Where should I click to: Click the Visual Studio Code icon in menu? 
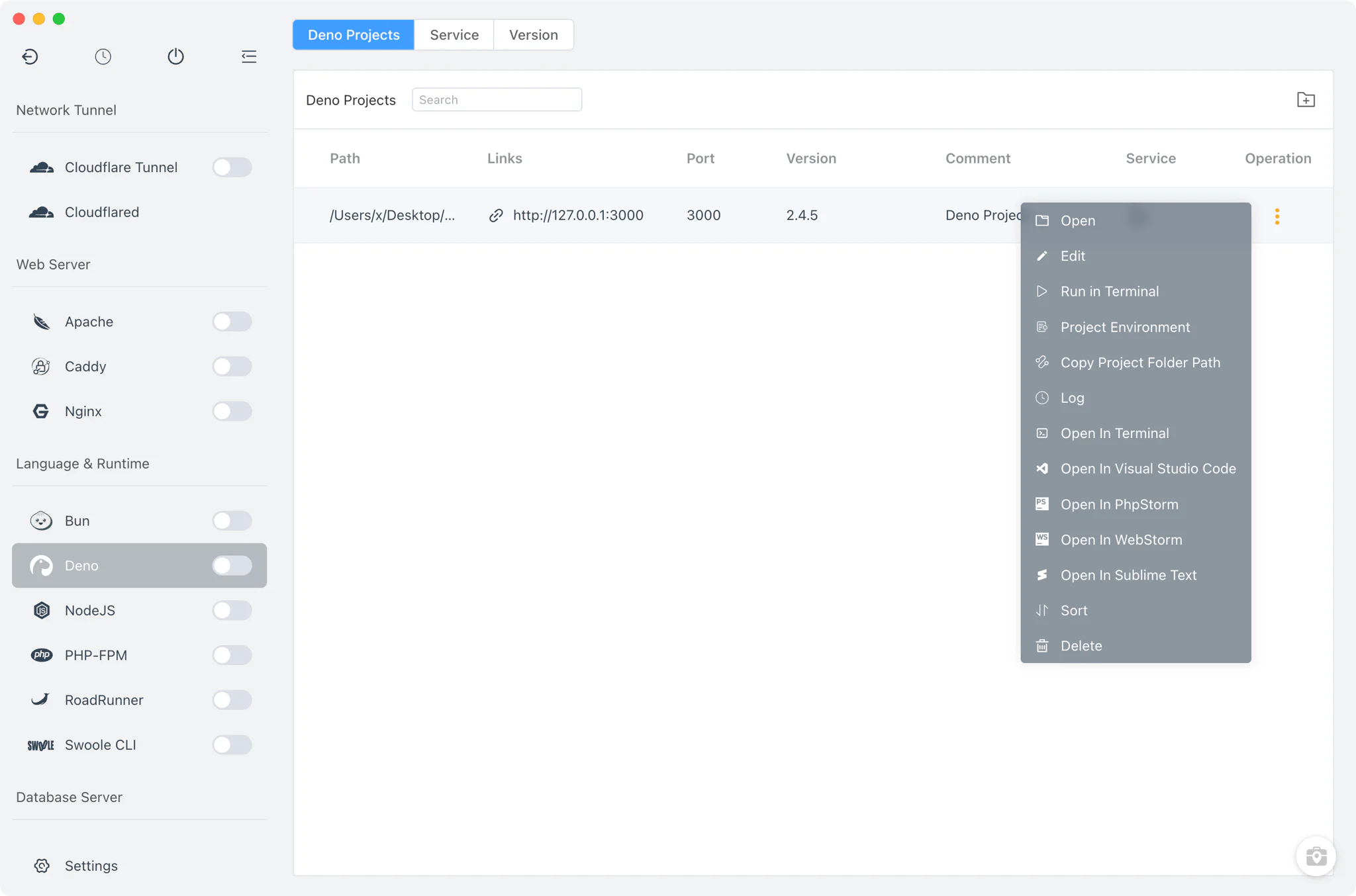point(1042,469)
